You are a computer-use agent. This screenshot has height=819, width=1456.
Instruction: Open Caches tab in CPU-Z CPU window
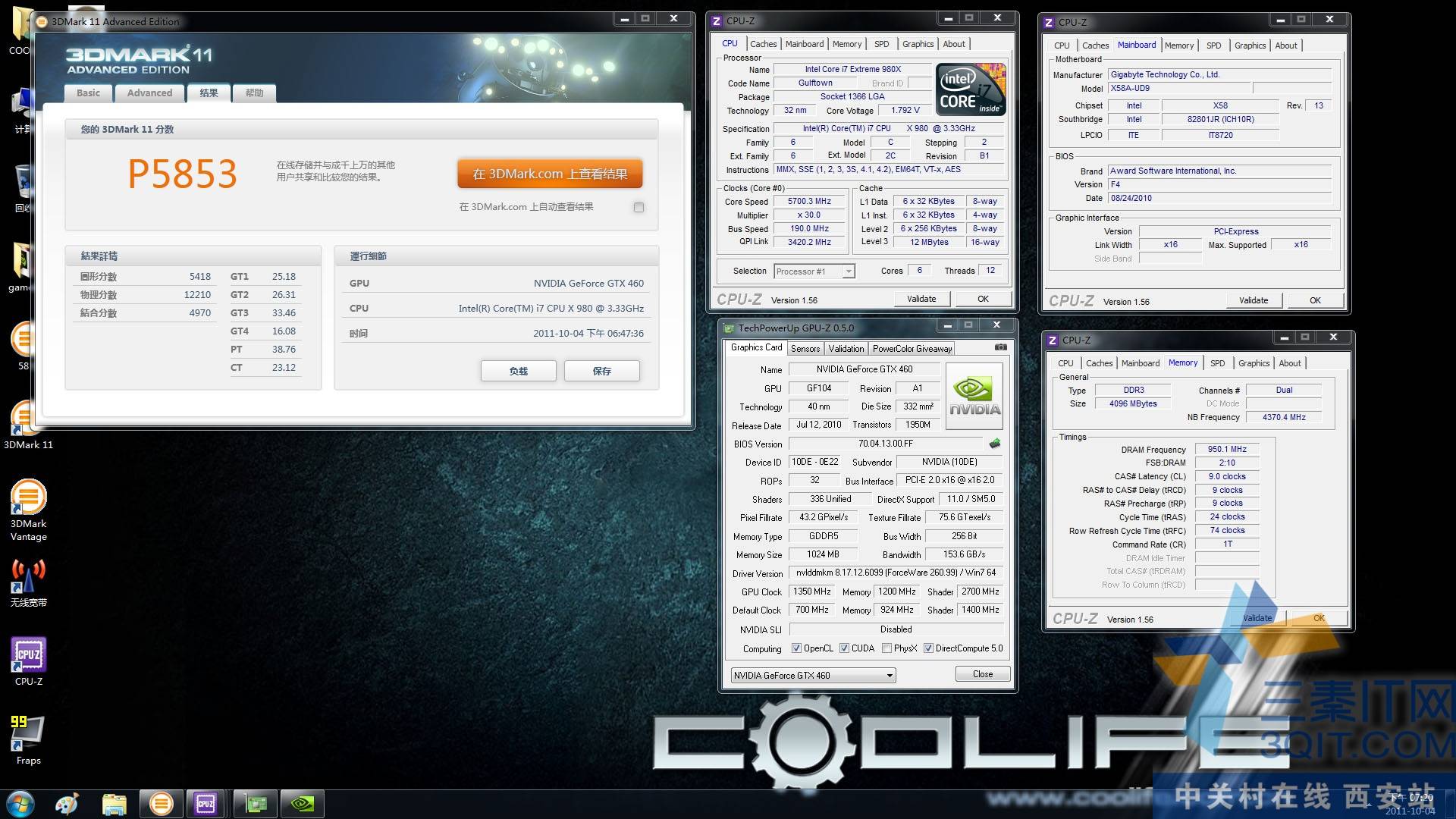click(764, 44)
